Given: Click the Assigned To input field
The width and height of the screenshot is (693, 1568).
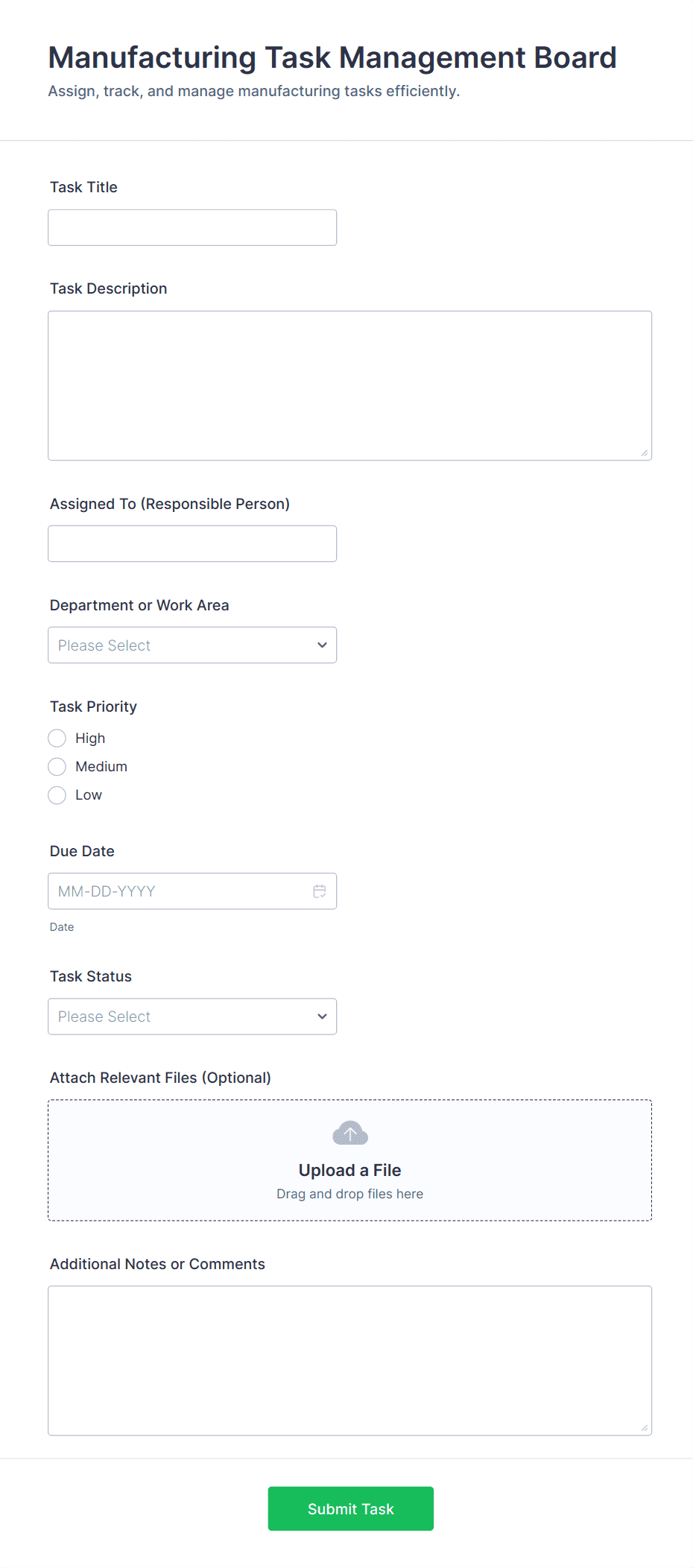Looking at the screenshot, I should coord(192,543).
